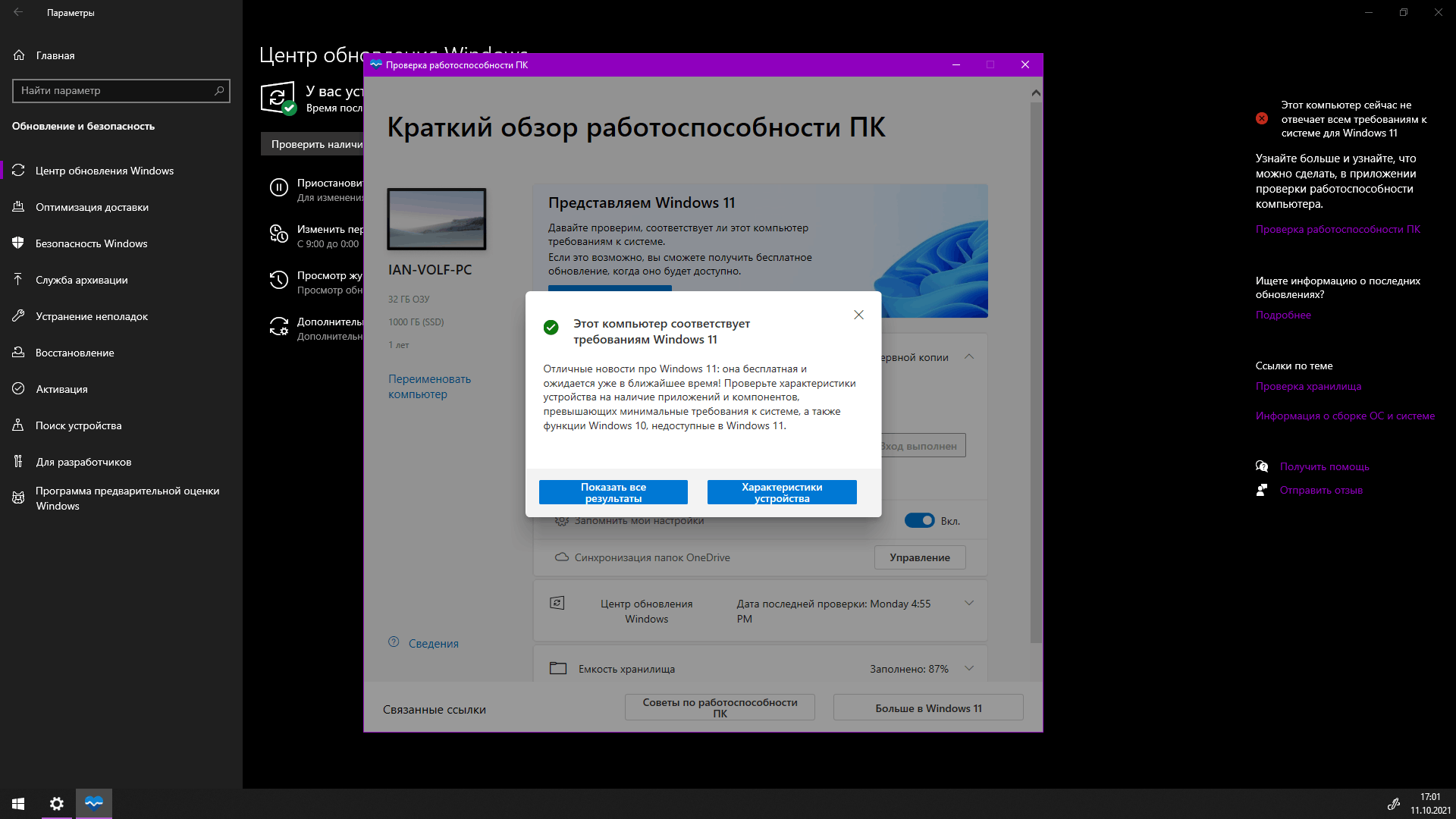Click the pen icon in system tray
The height and width of the screenshot is (819, 1456).
[x=1393, y=805]
